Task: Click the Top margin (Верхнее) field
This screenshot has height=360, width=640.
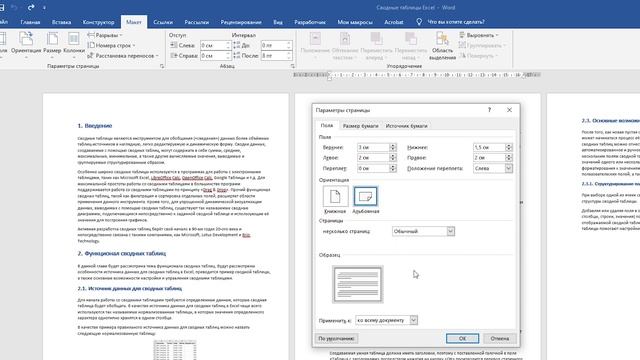Action: 373,147
